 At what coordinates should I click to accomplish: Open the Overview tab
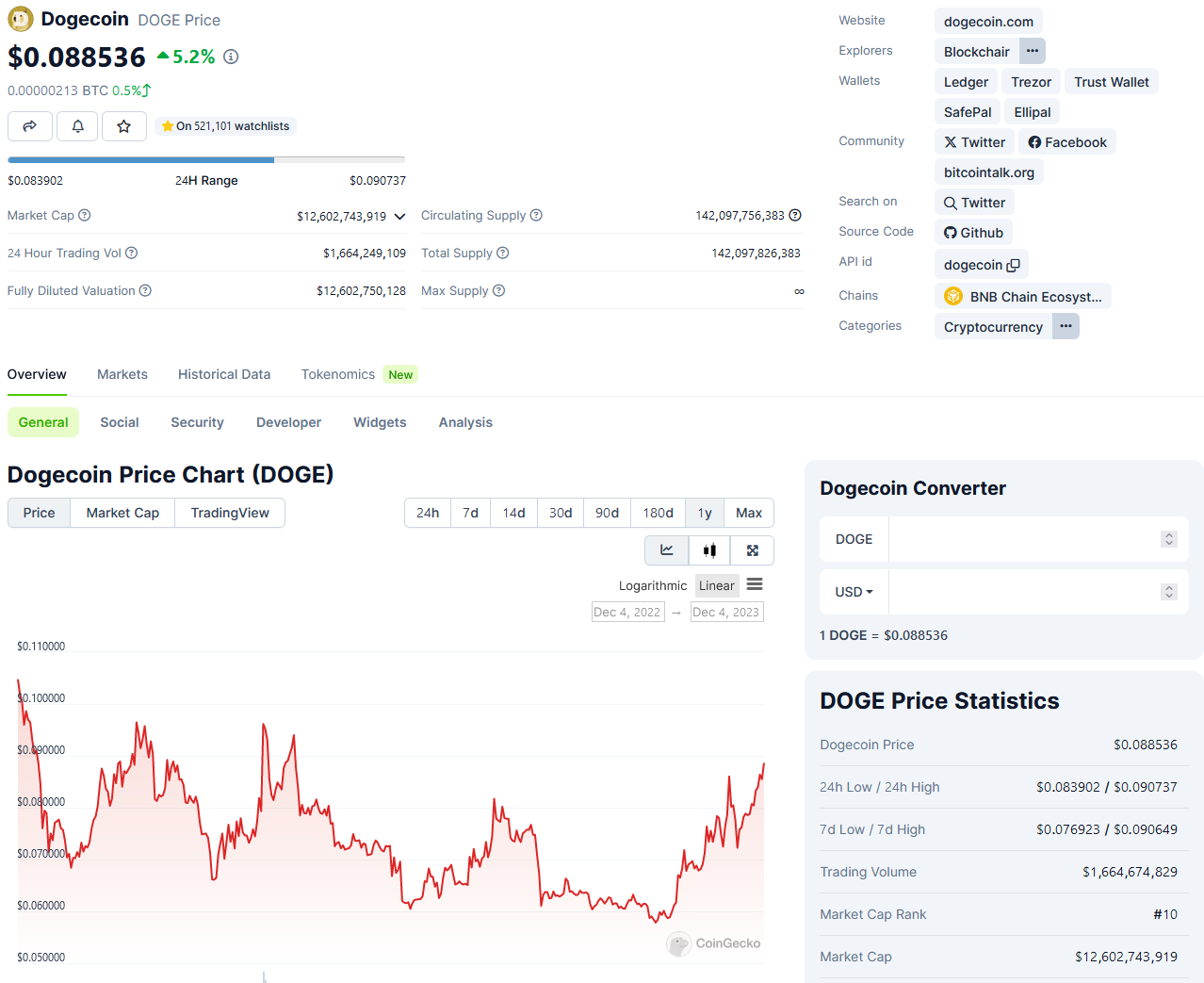[x=37, y=375]
